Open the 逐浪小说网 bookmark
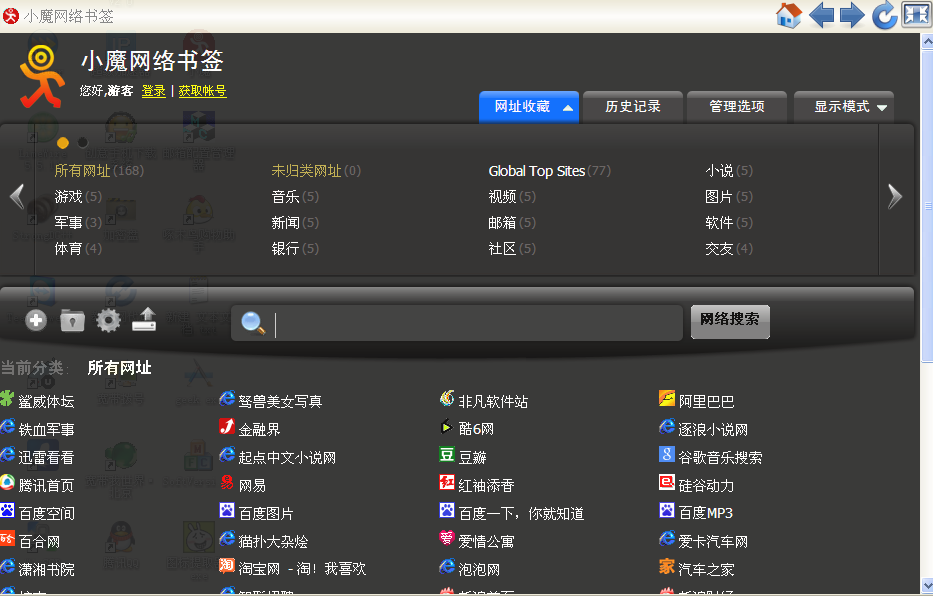 tap(713, 429)
